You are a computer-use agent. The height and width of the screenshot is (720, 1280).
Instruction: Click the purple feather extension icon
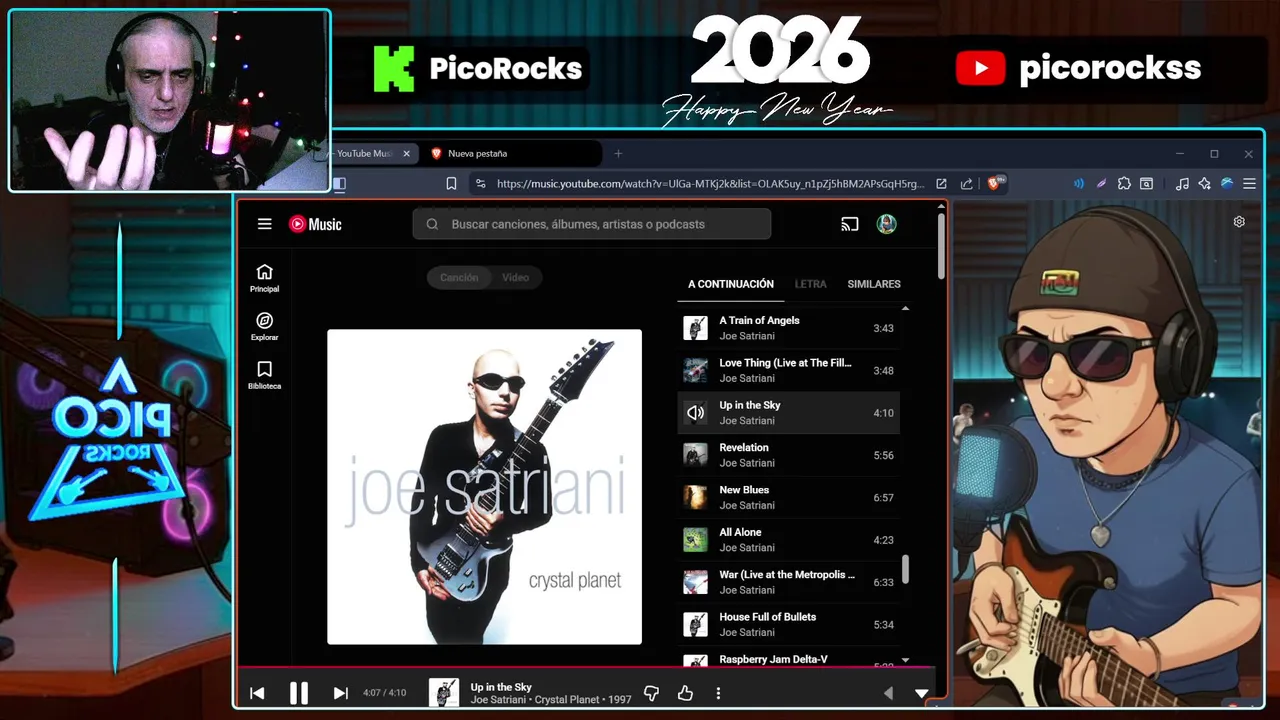click(x=1101, y=184)
